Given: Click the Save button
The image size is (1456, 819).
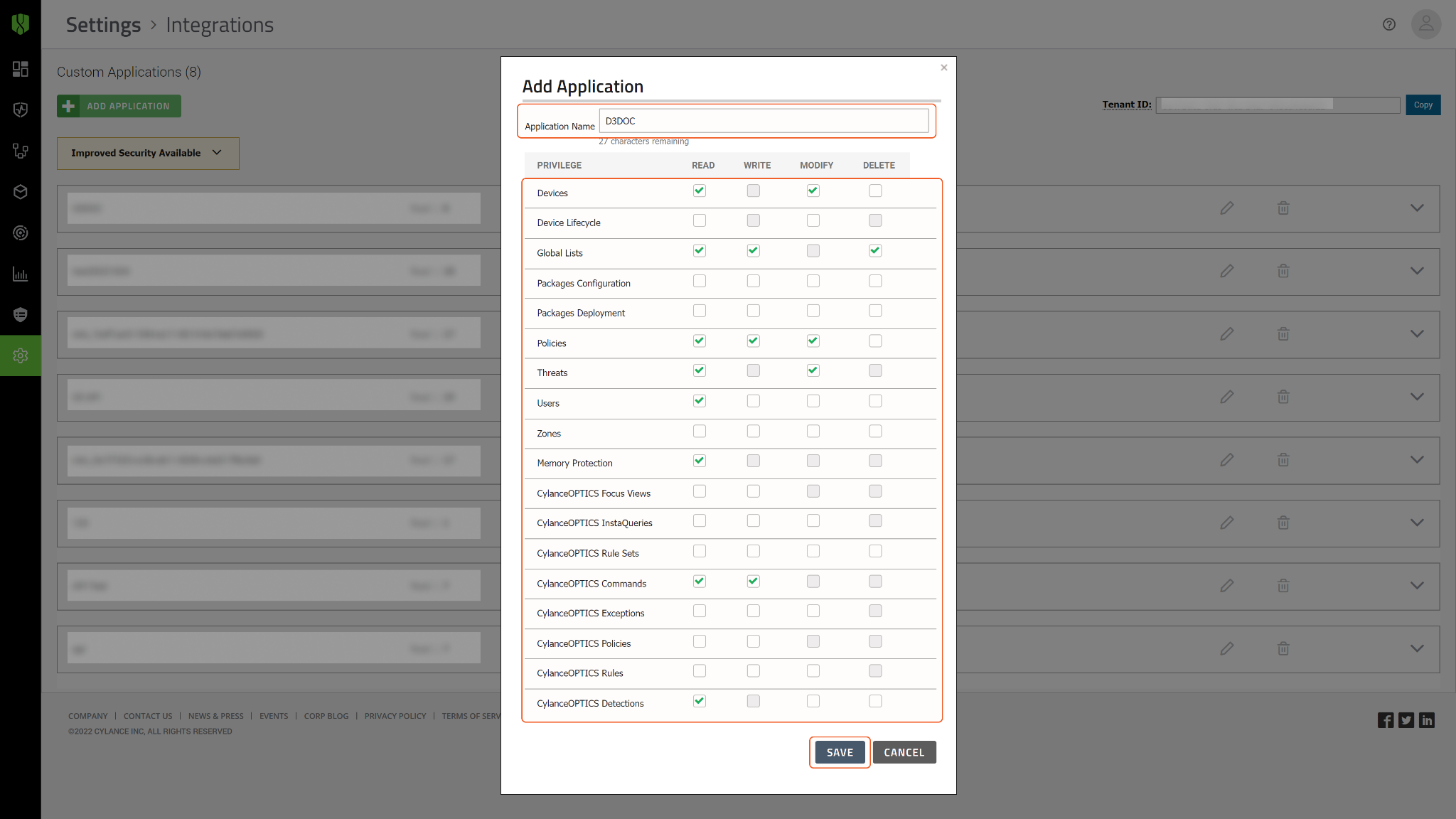Looking at the screenshot, I should point(839,752).
